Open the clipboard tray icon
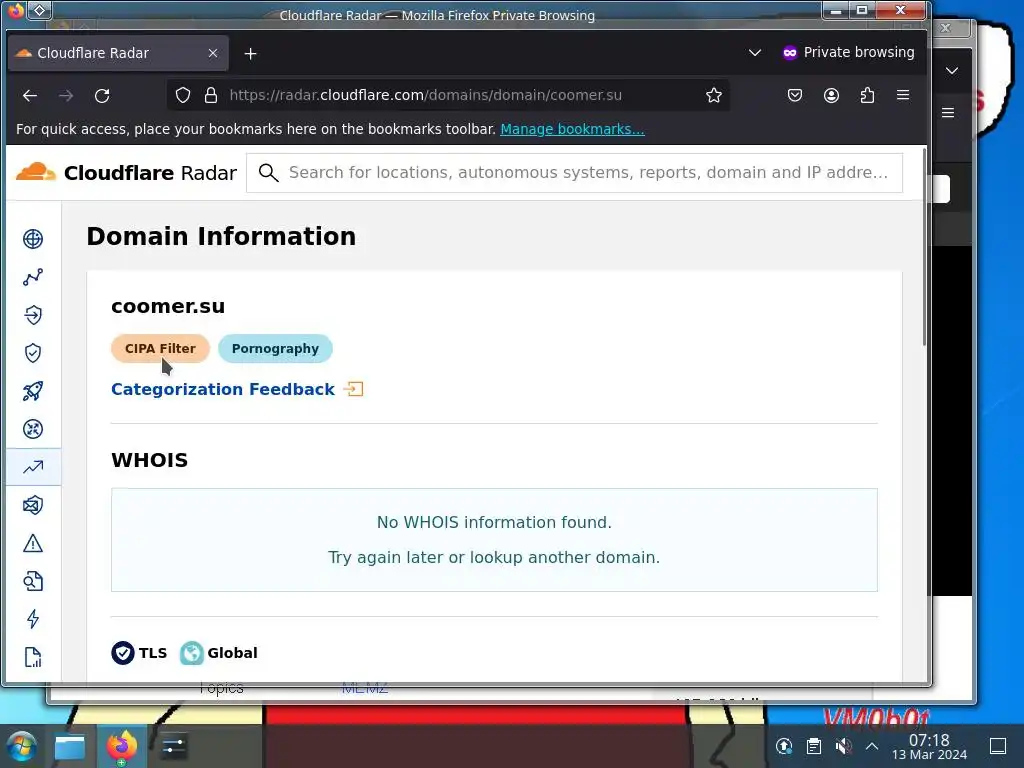This screenshot has width=1024, height=768. [x=814, y=746]
